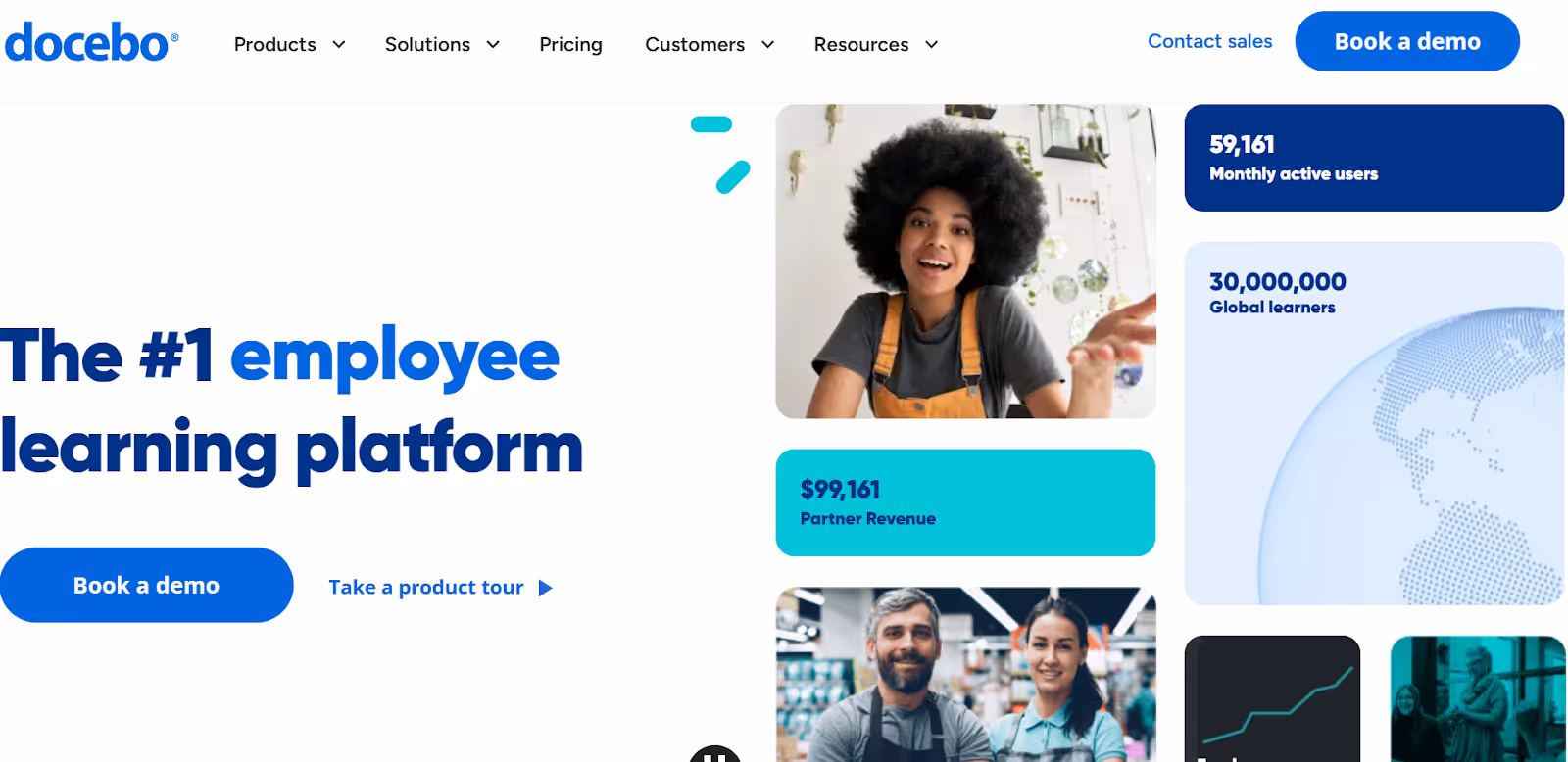Follow the Take a product tour link
This screenshot has height=762, width=1568.
click(426, 588)
